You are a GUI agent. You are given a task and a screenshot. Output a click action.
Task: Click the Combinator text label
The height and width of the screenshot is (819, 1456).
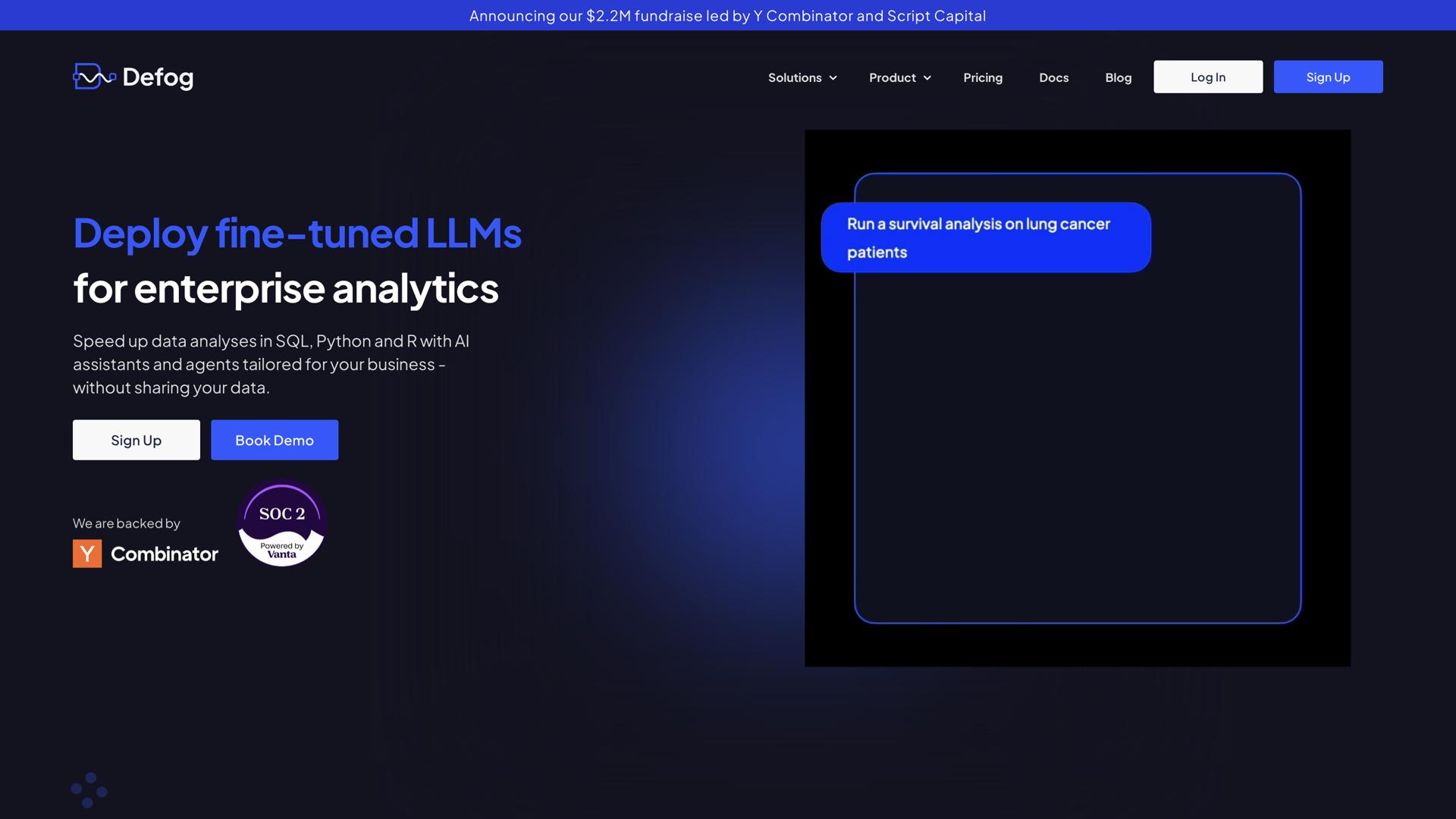(165, 554)
